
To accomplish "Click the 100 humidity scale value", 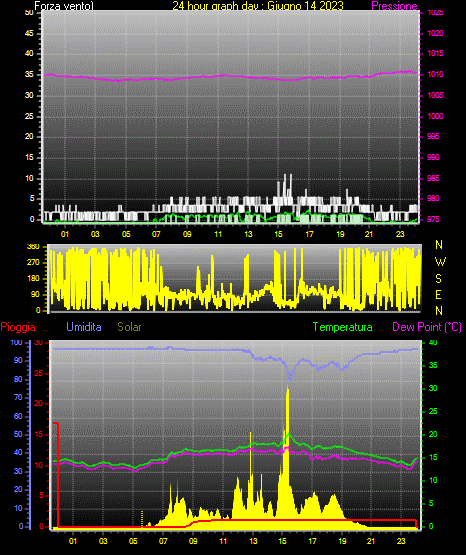I will (16, 342).
